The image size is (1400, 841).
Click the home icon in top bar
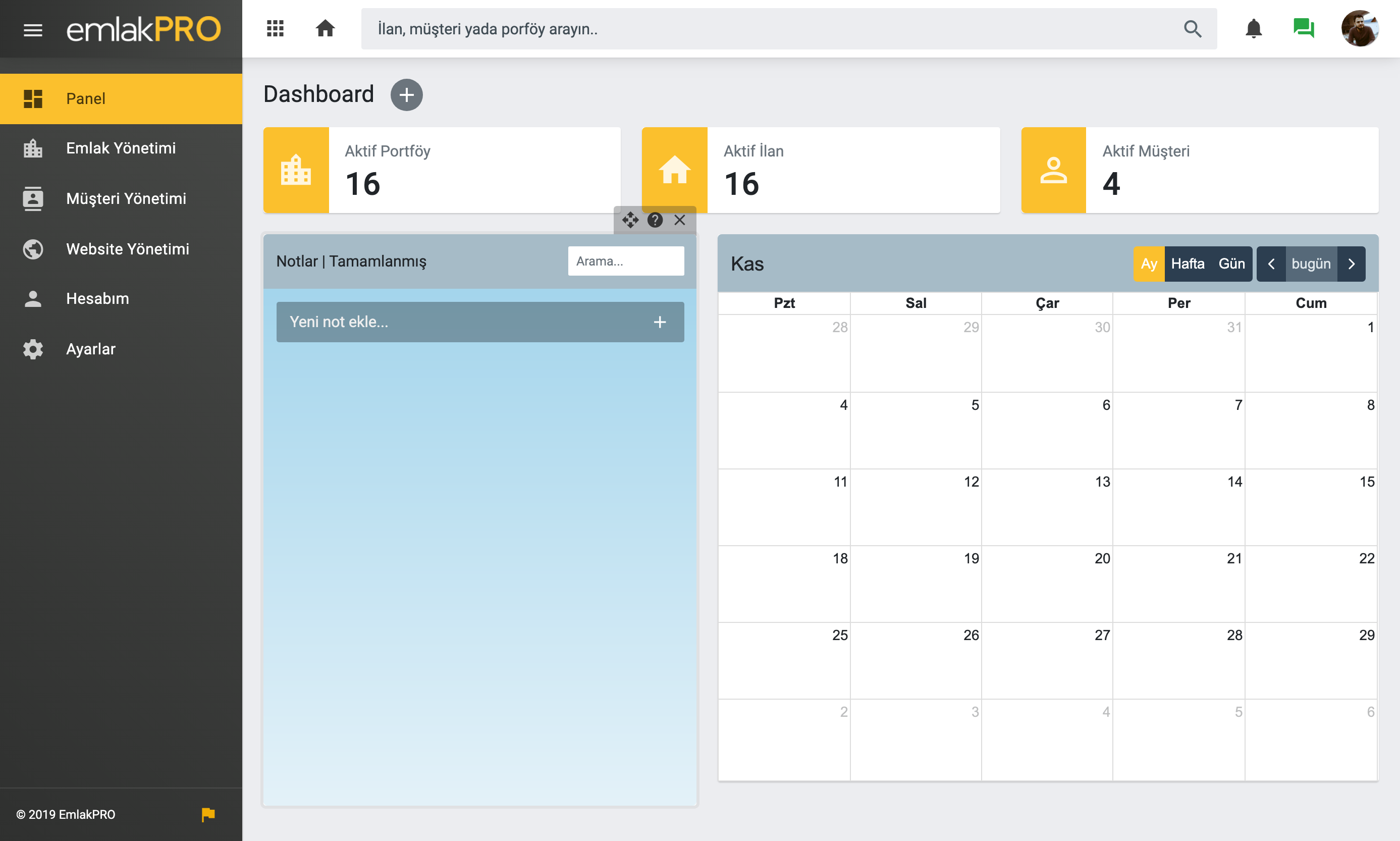coord(325,28)
